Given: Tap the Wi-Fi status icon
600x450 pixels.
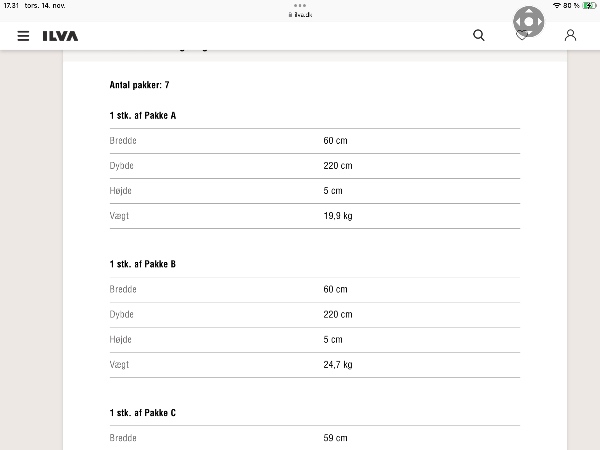Looking at the screenshot, I should click(557, 6).
